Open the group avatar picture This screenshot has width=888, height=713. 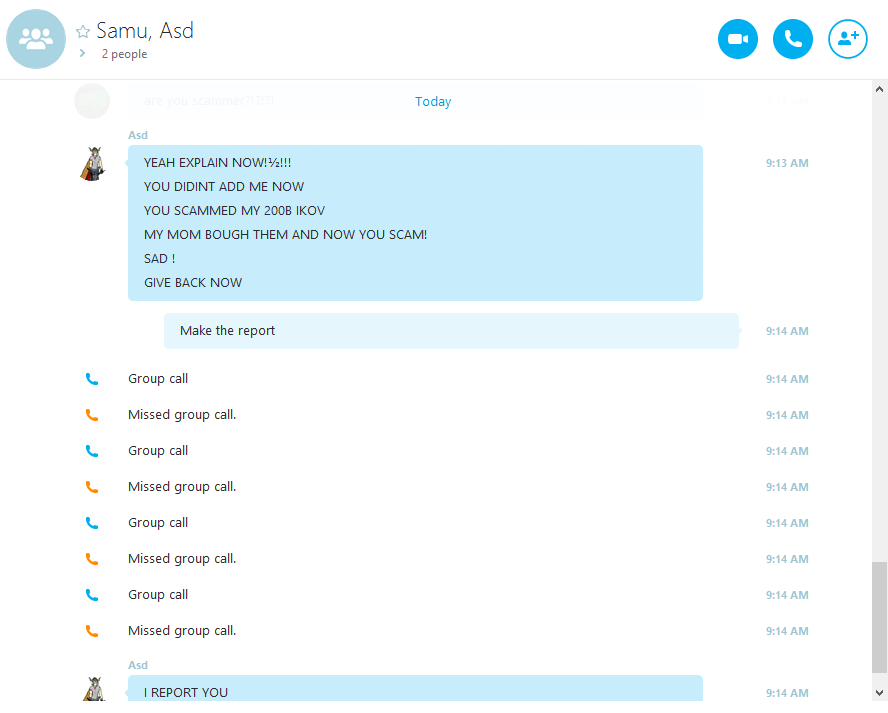[x=36, y=39]
